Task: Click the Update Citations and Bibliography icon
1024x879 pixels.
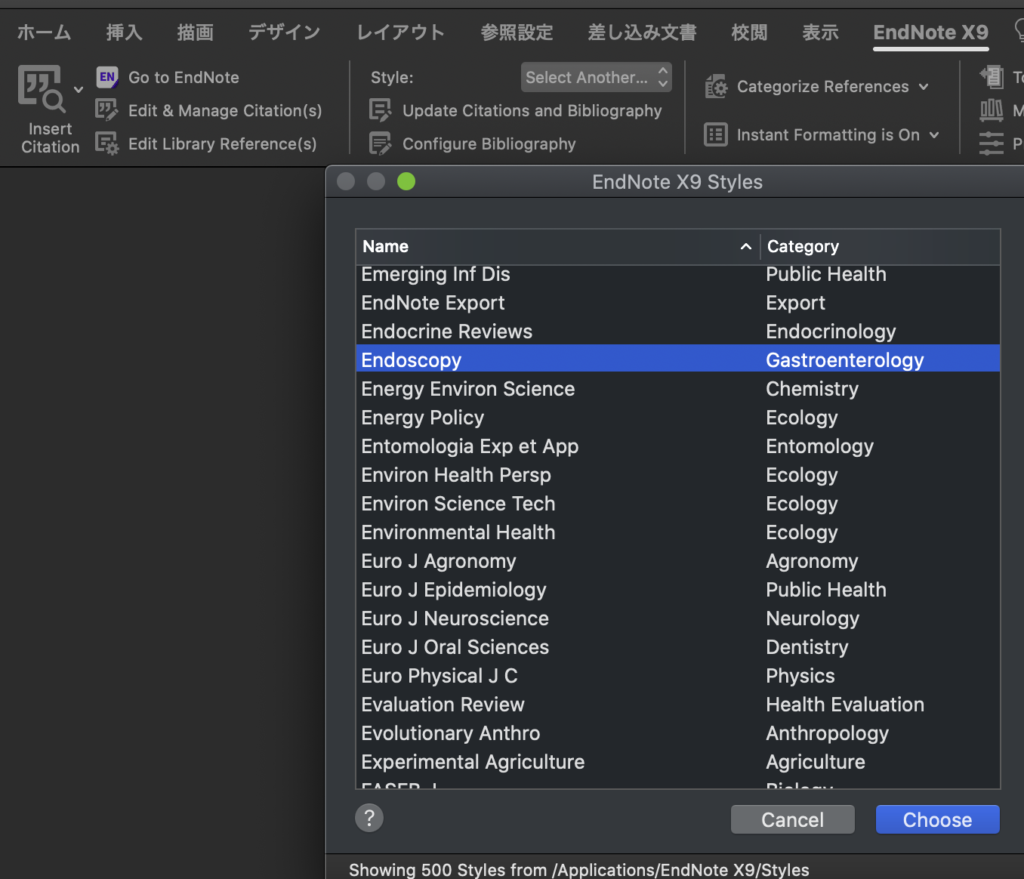Action: [x=380, y=110]
